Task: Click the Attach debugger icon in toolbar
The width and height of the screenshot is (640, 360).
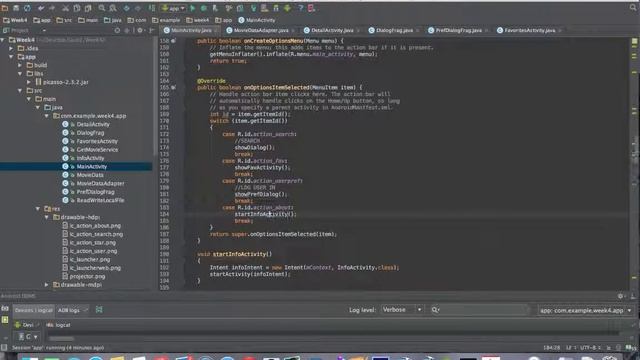Action: tap(215, 8)
